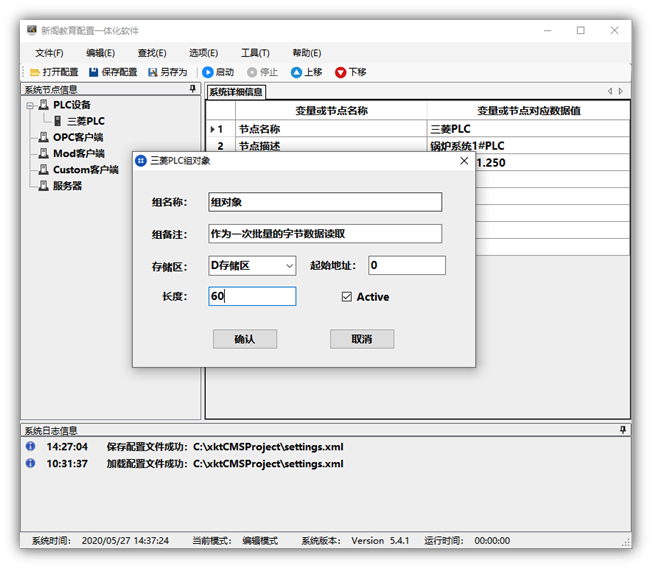Click the info icon of the 10:31:37 log
This screenshot has height=569, width=653.
pyautogui.click(x=30, y=463)
